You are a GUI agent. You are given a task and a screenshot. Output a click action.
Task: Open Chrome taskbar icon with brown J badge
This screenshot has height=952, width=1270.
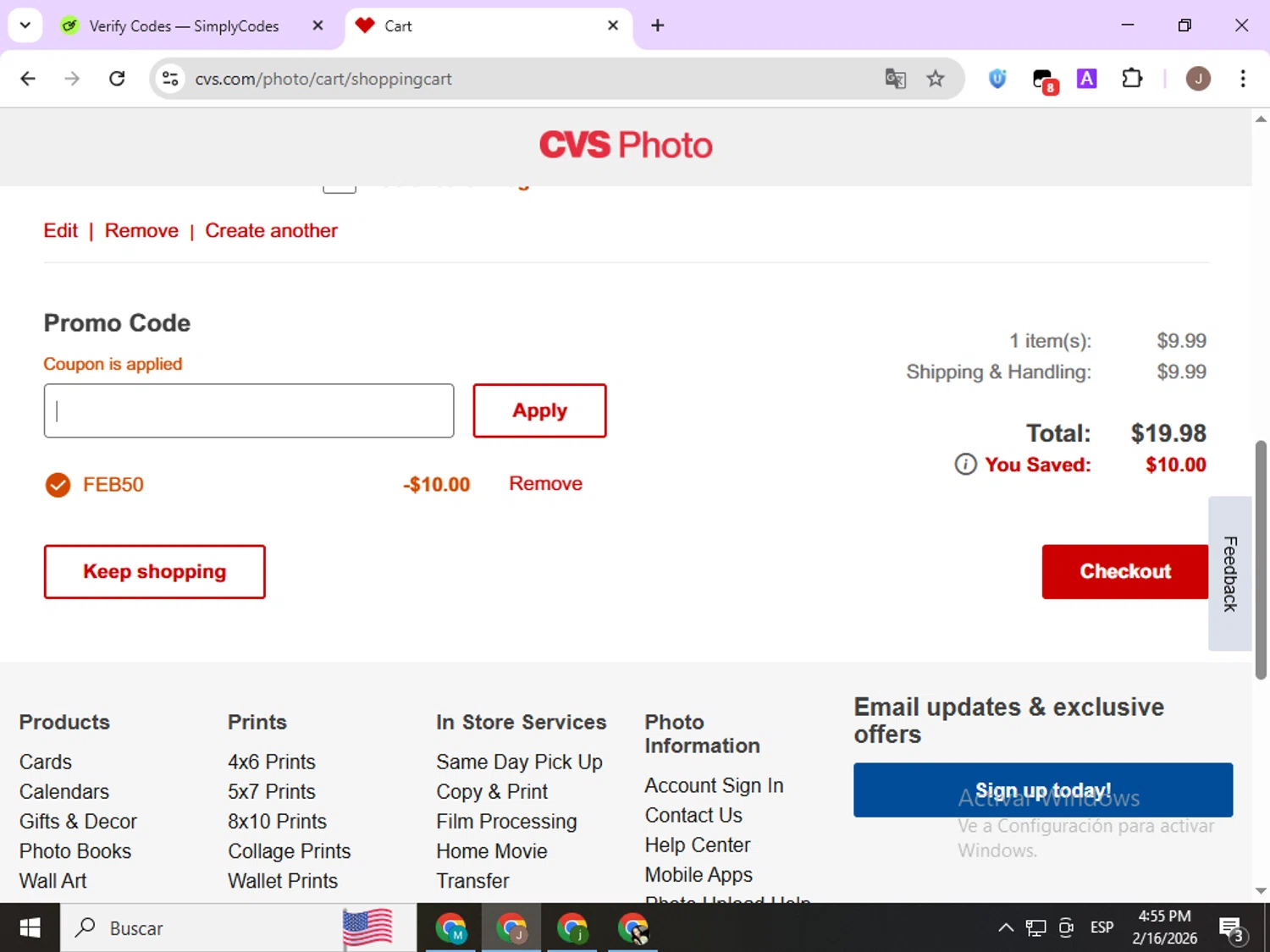click(511, 928)
